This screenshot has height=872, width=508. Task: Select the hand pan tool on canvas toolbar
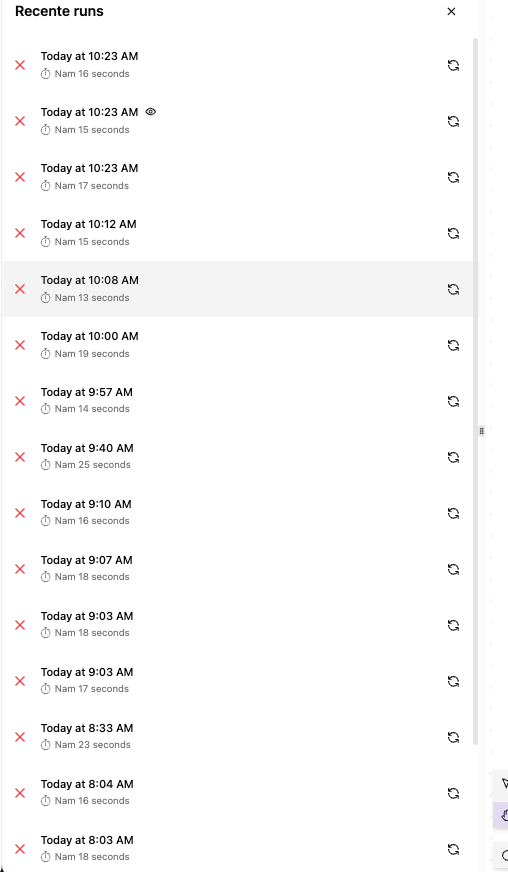503,816
